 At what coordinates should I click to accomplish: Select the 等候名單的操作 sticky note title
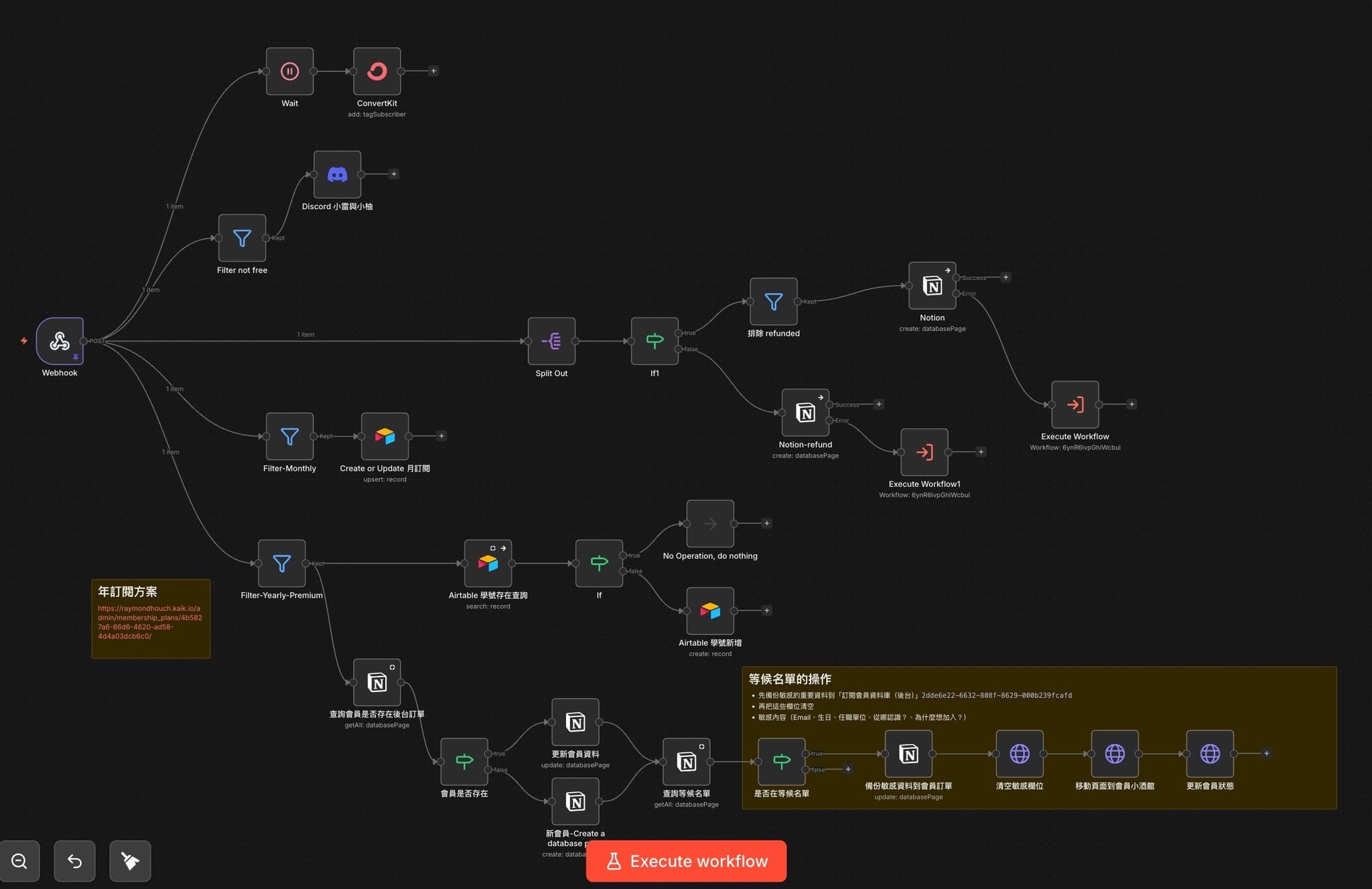coord(790,679)
